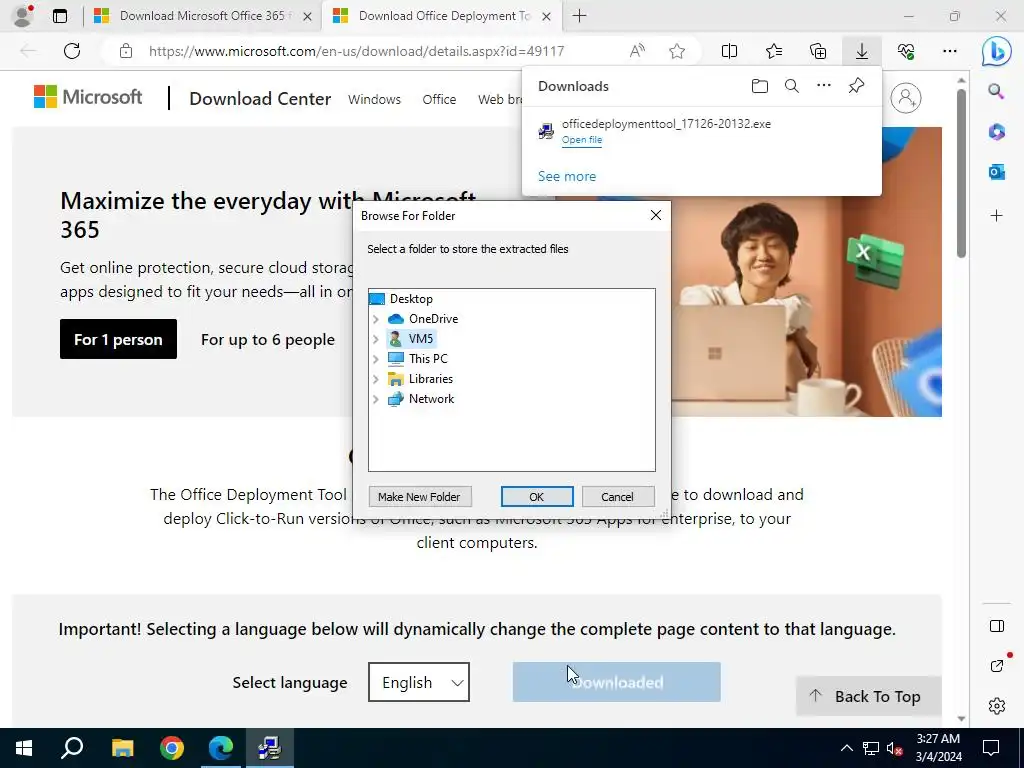Open Favorites list icon
The height and width of the screenshot is (768, 1024).
pos(774,51)
